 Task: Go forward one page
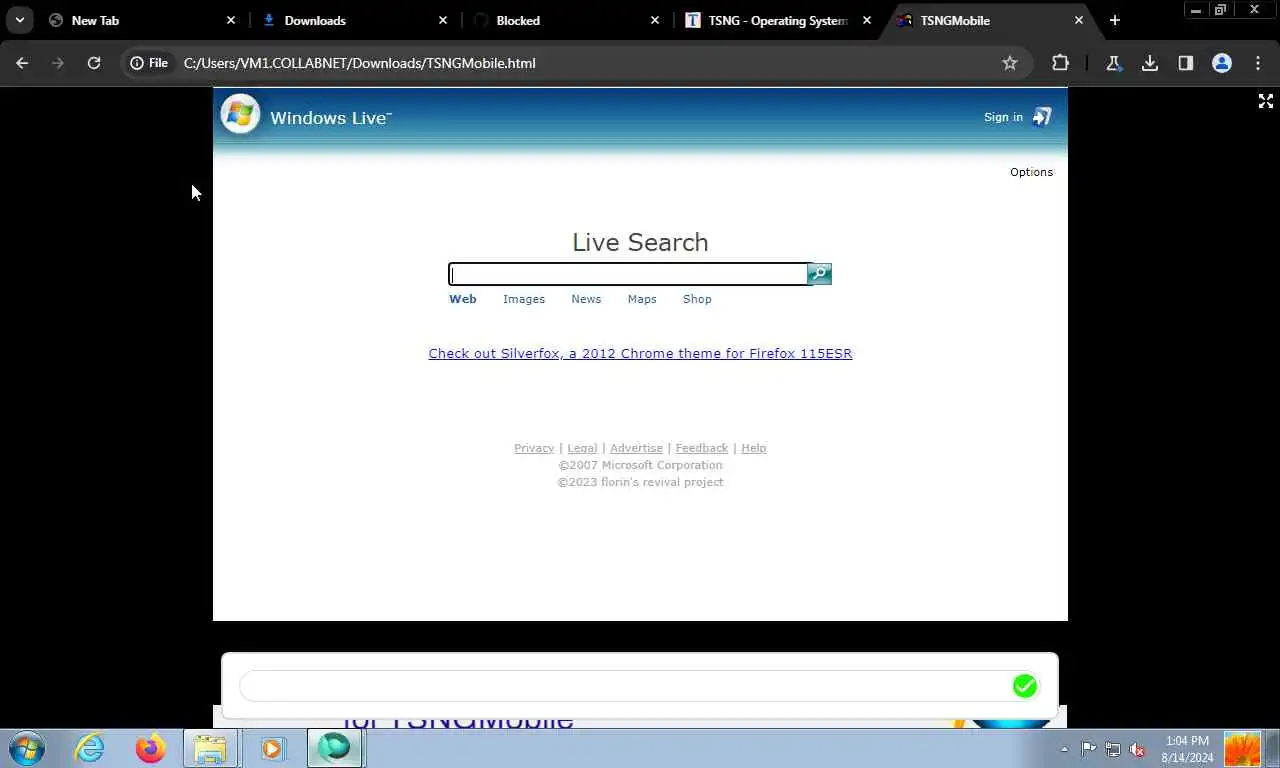point(58,63)
